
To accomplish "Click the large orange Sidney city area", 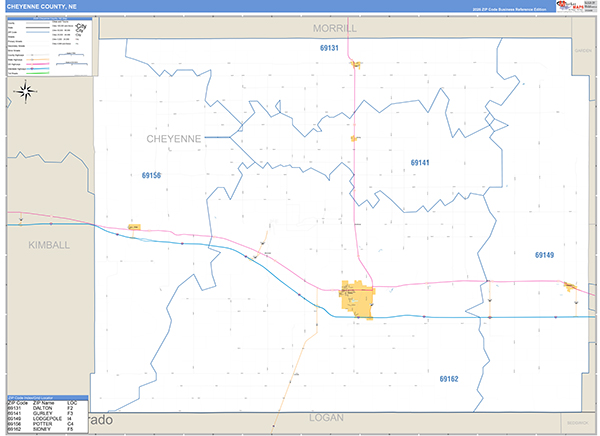I will tap(357, 300).
